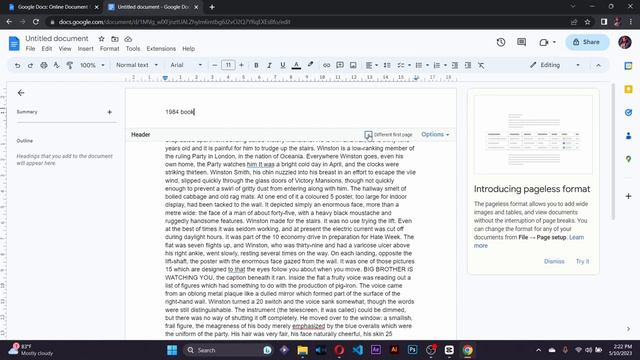The image size is (640, 360).
Task: Clear formatting from selected text
Action: [481, 65]
